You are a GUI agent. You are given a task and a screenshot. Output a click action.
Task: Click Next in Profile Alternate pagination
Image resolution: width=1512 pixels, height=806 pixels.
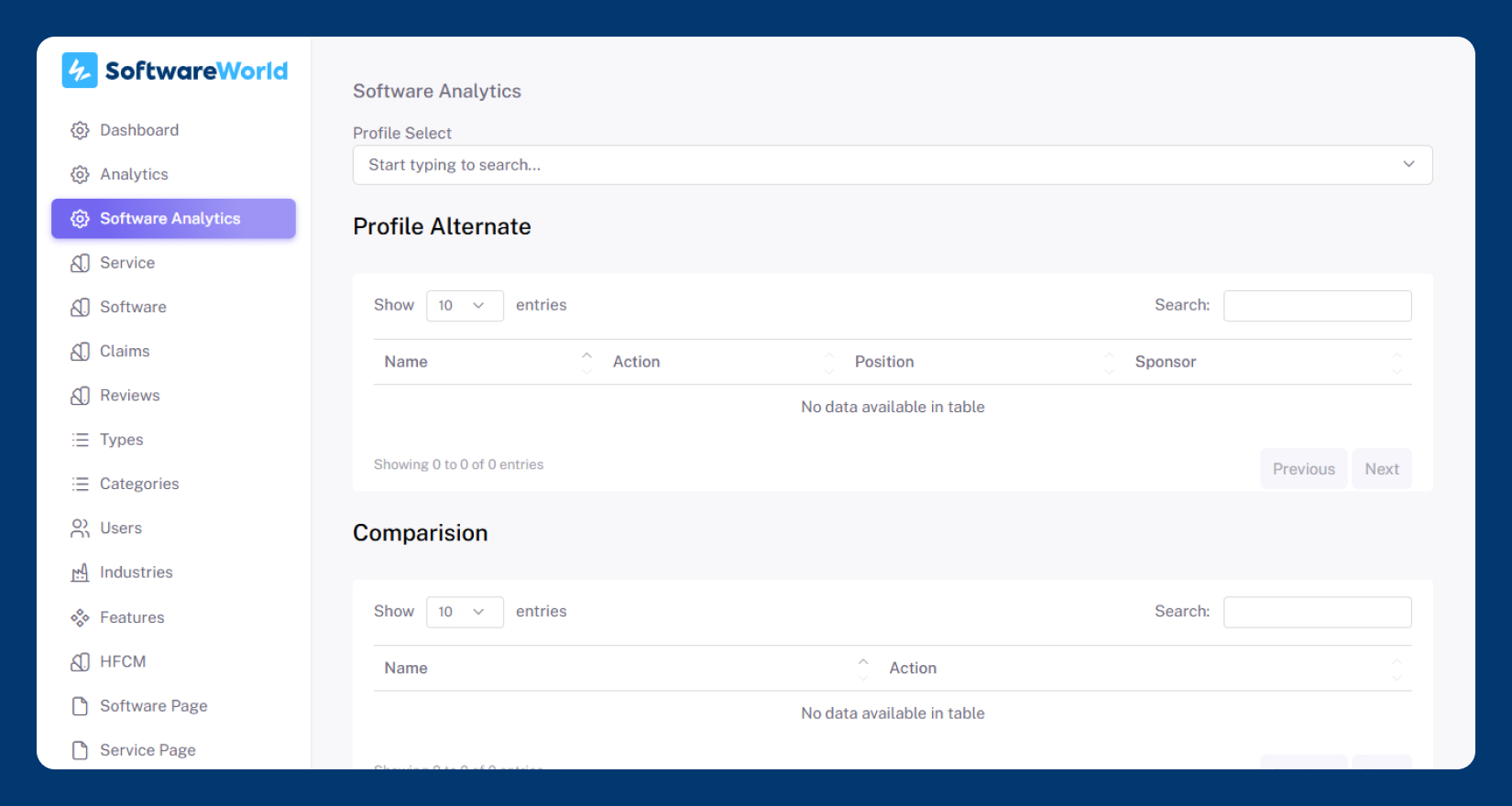[1381, 469]
